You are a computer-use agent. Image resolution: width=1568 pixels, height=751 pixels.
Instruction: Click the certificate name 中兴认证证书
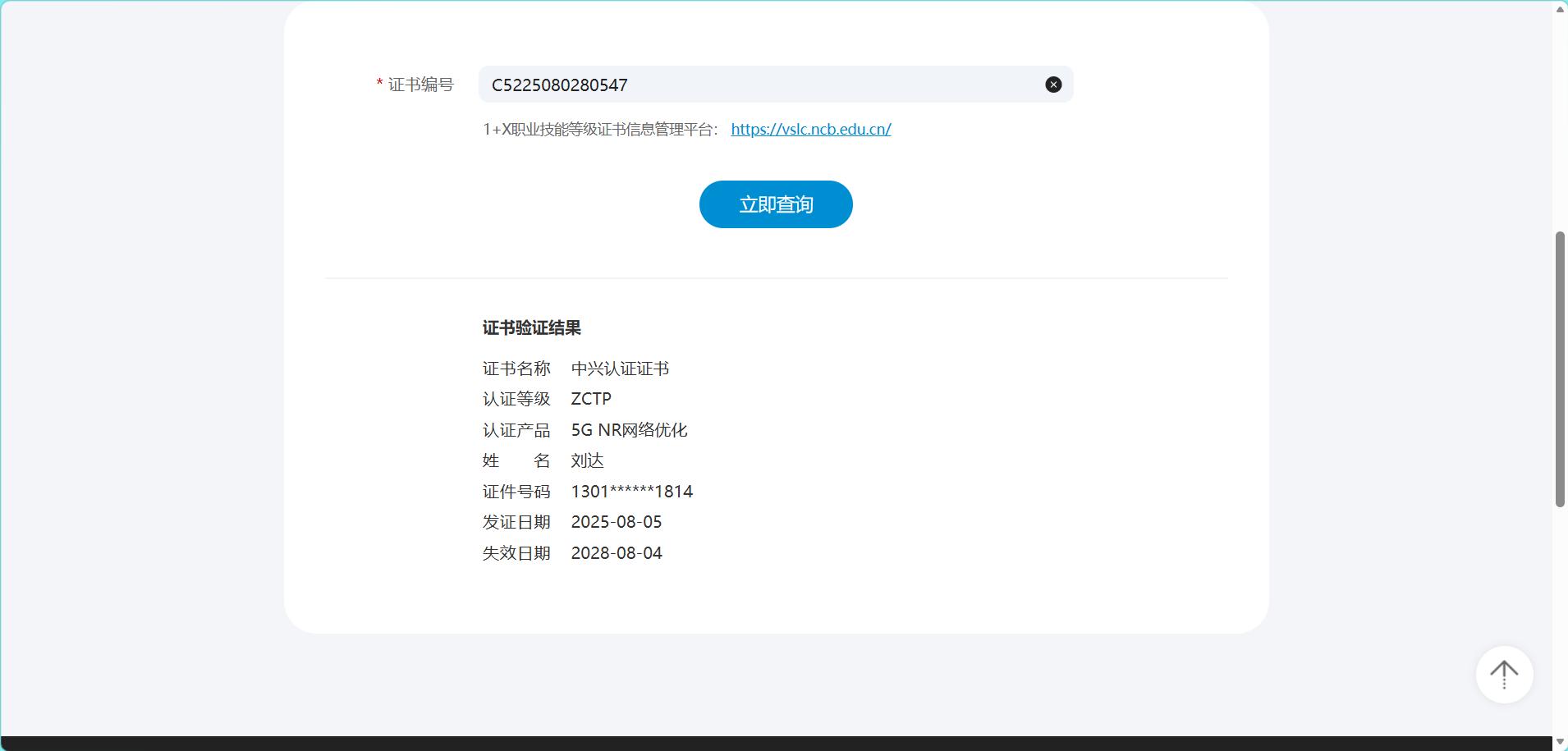click(x=620, y=369)
